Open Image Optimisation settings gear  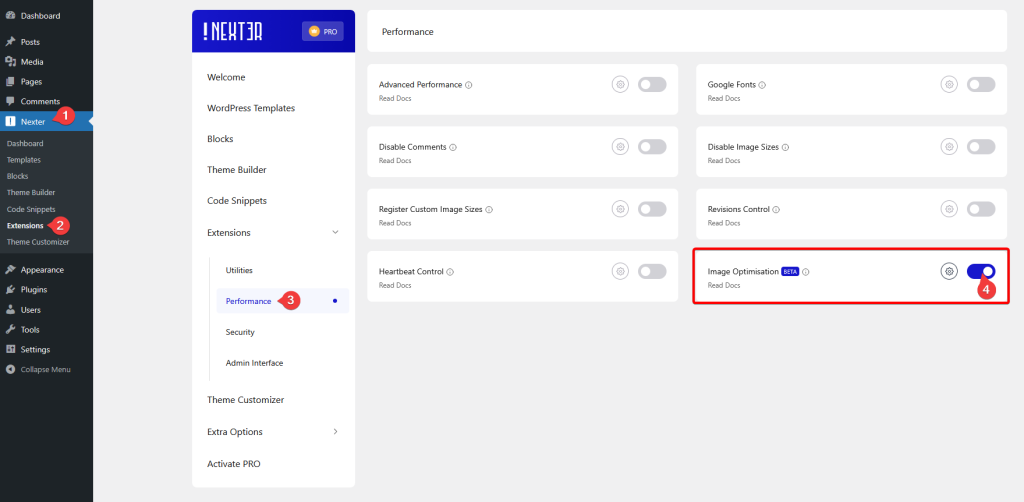[x=949, y=271]
